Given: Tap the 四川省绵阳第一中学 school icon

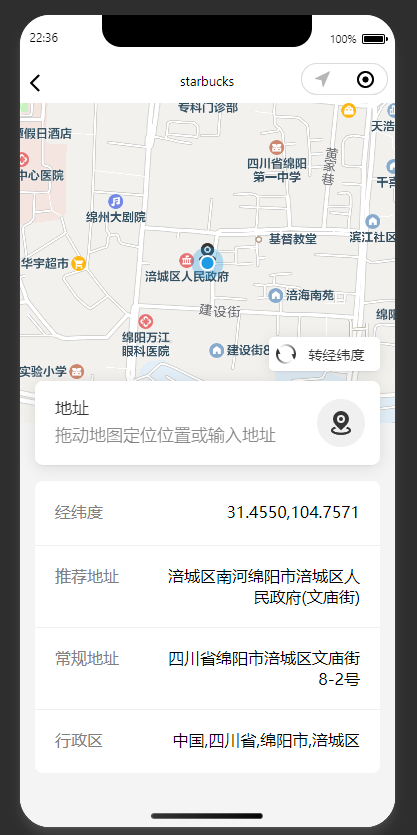Looking at the screenshot, I should [276, 148].
